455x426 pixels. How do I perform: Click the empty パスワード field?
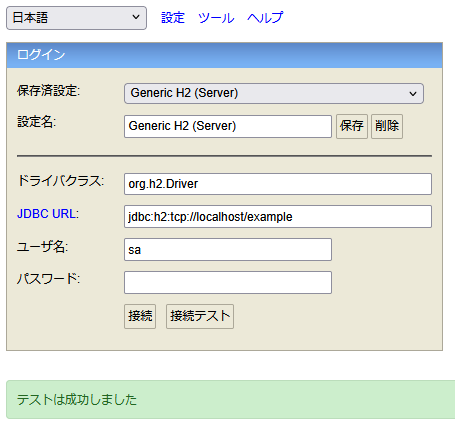[x=228, y=282]
